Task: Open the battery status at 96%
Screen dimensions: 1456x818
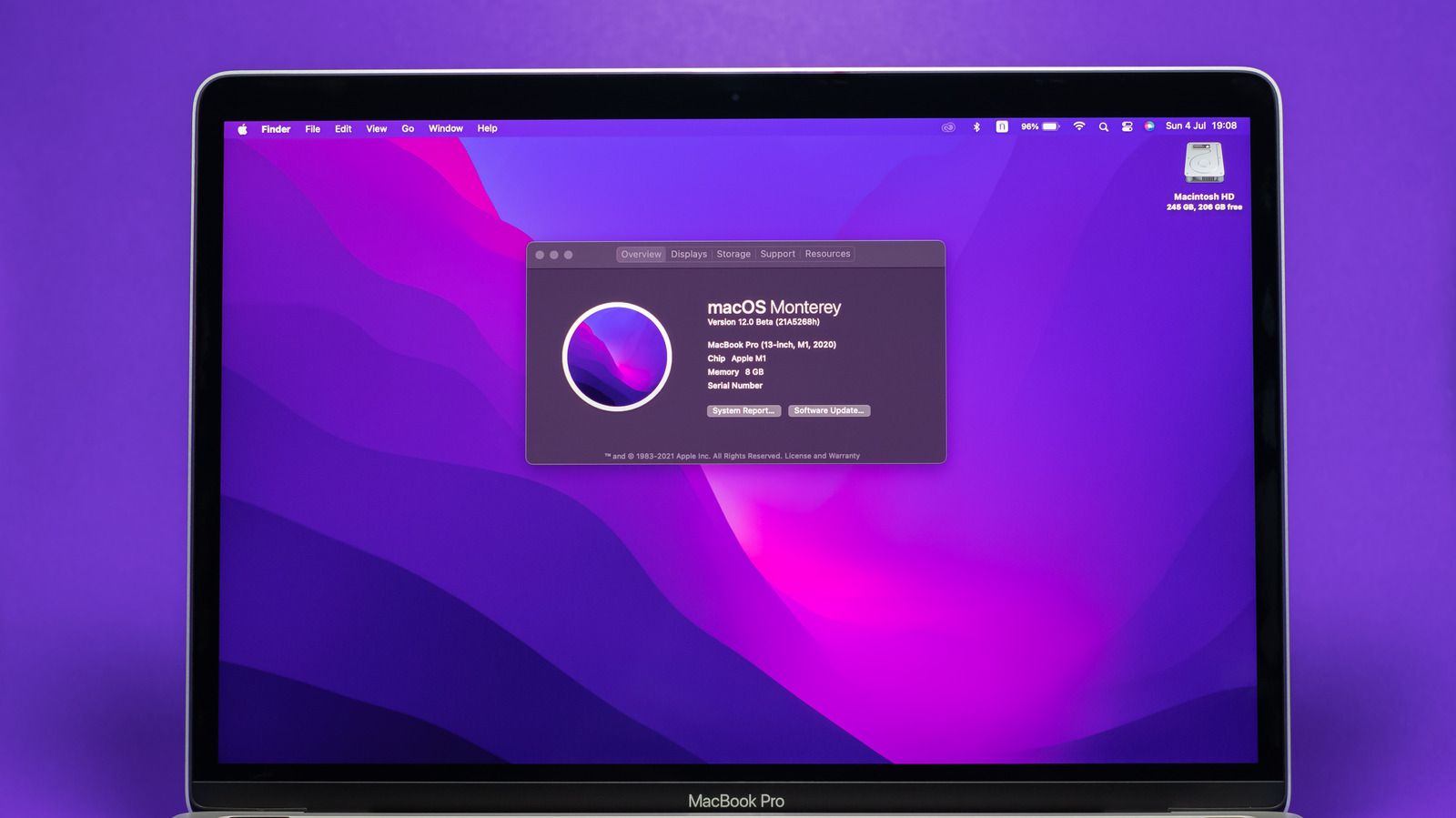Action: [1040, 126]
